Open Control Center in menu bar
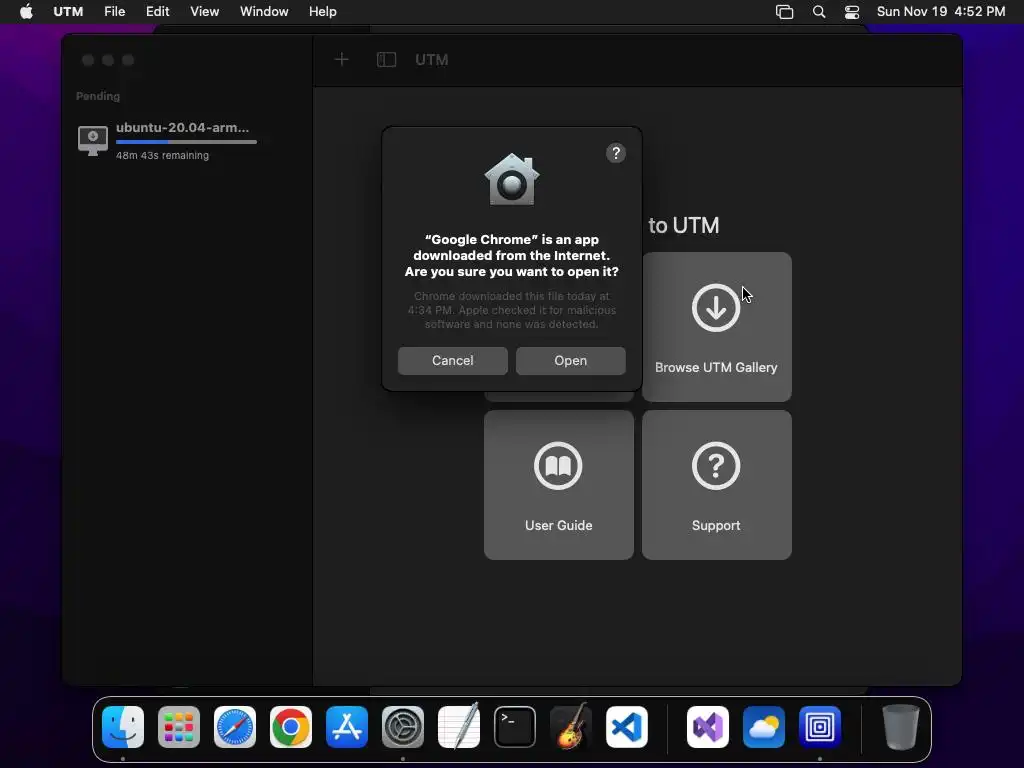The height and width of the screenshot is (768, 1024). (x=852, y=12)
